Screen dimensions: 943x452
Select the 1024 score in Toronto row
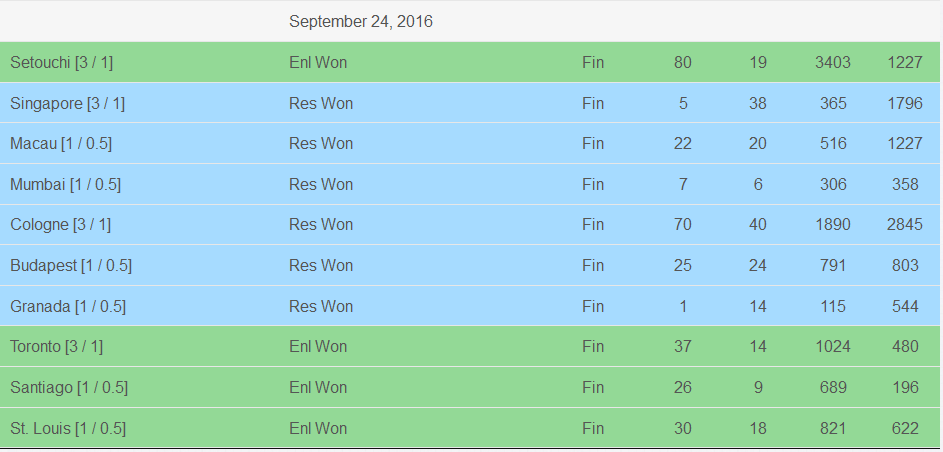(x=833, y=347)
